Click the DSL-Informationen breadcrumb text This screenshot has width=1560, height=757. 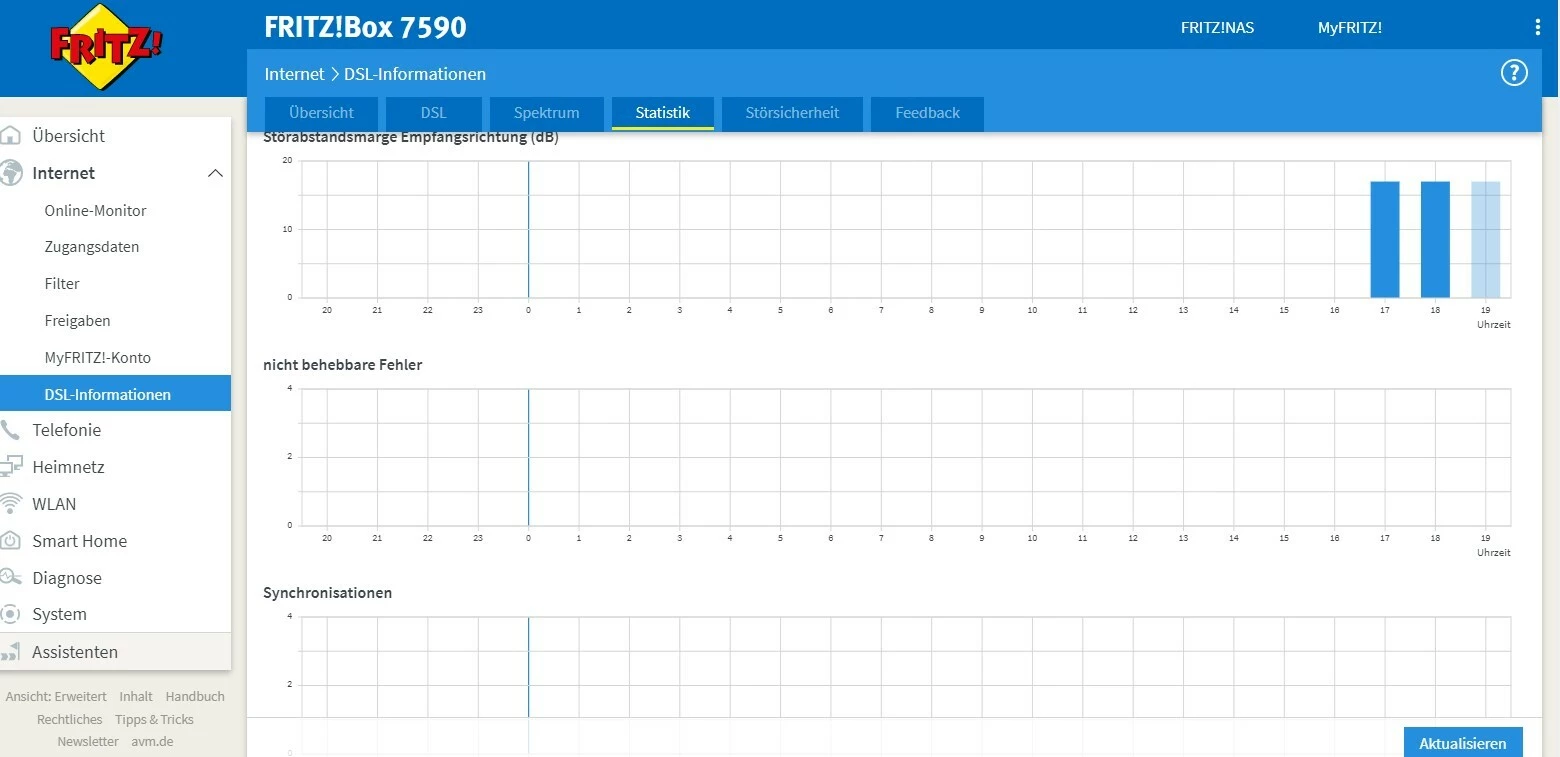pos(415,74)
